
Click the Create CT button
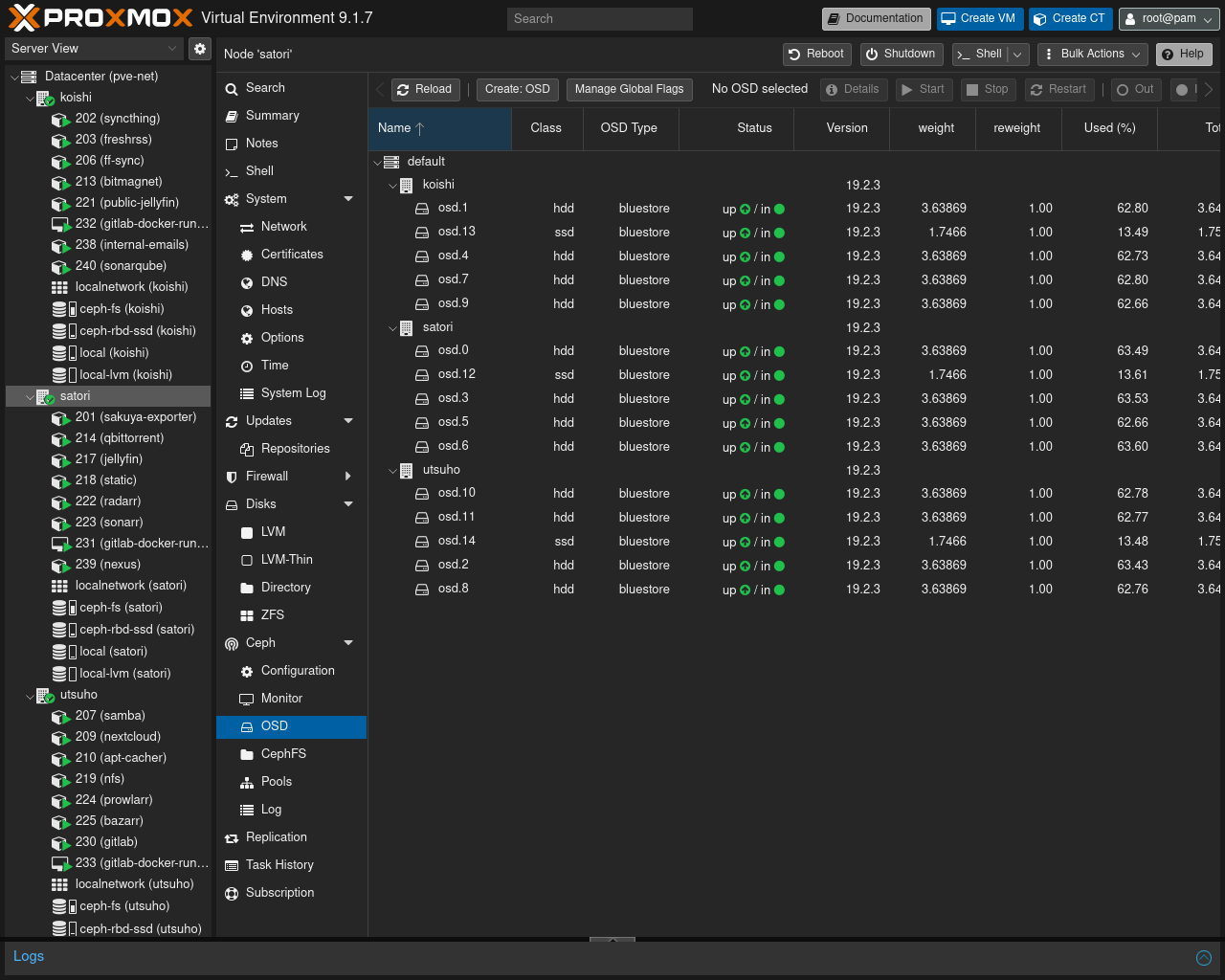(x=1071, y=19)
